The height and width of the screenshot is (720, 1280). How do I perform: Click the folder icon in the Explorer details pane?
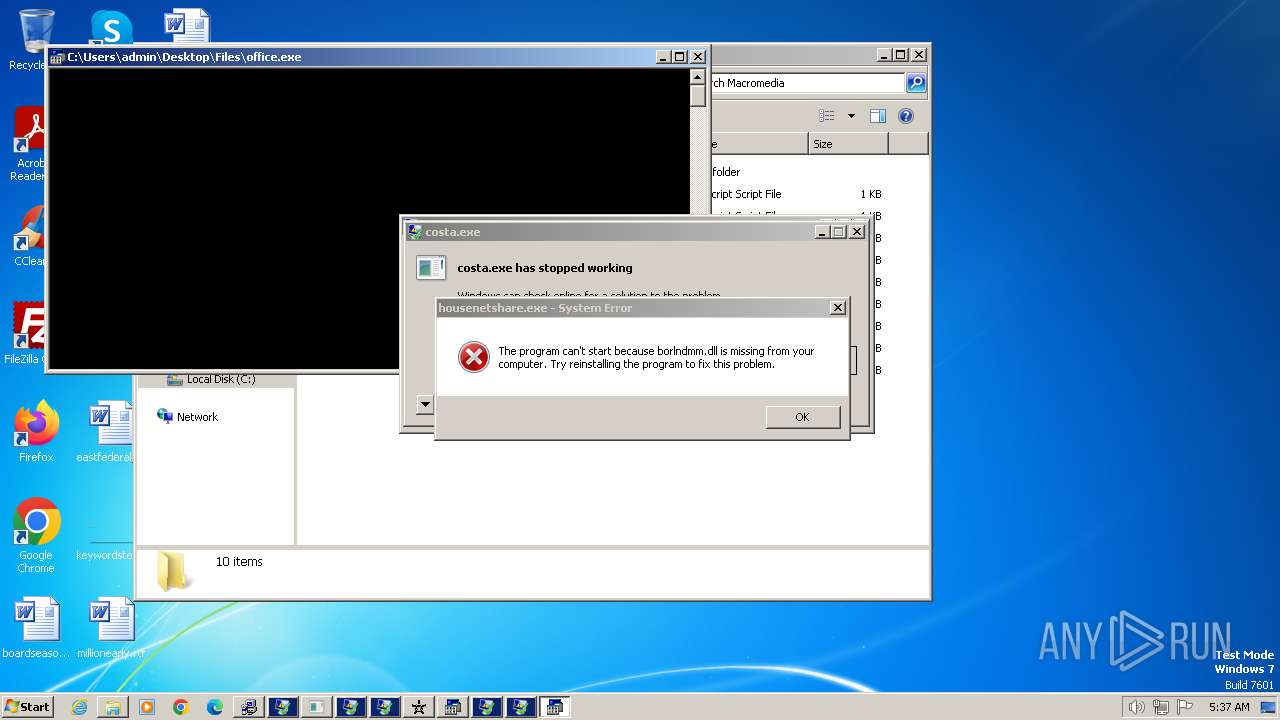[174, 571]
